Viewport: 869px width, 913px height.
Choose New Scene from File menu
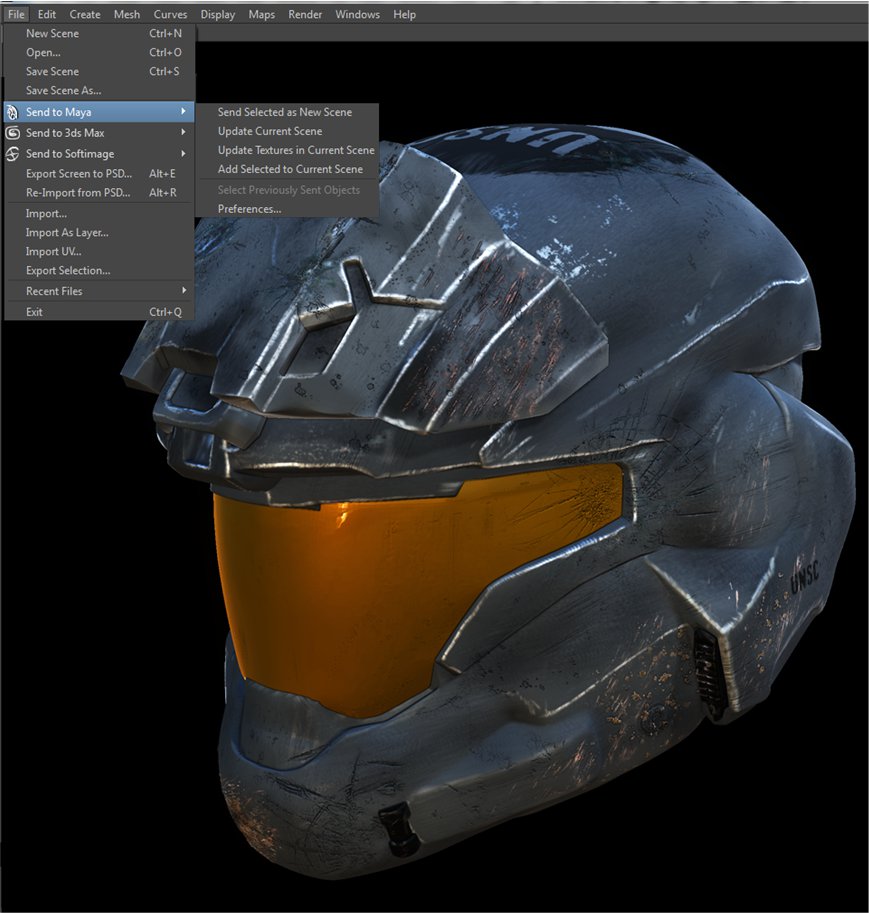[100, 33]
